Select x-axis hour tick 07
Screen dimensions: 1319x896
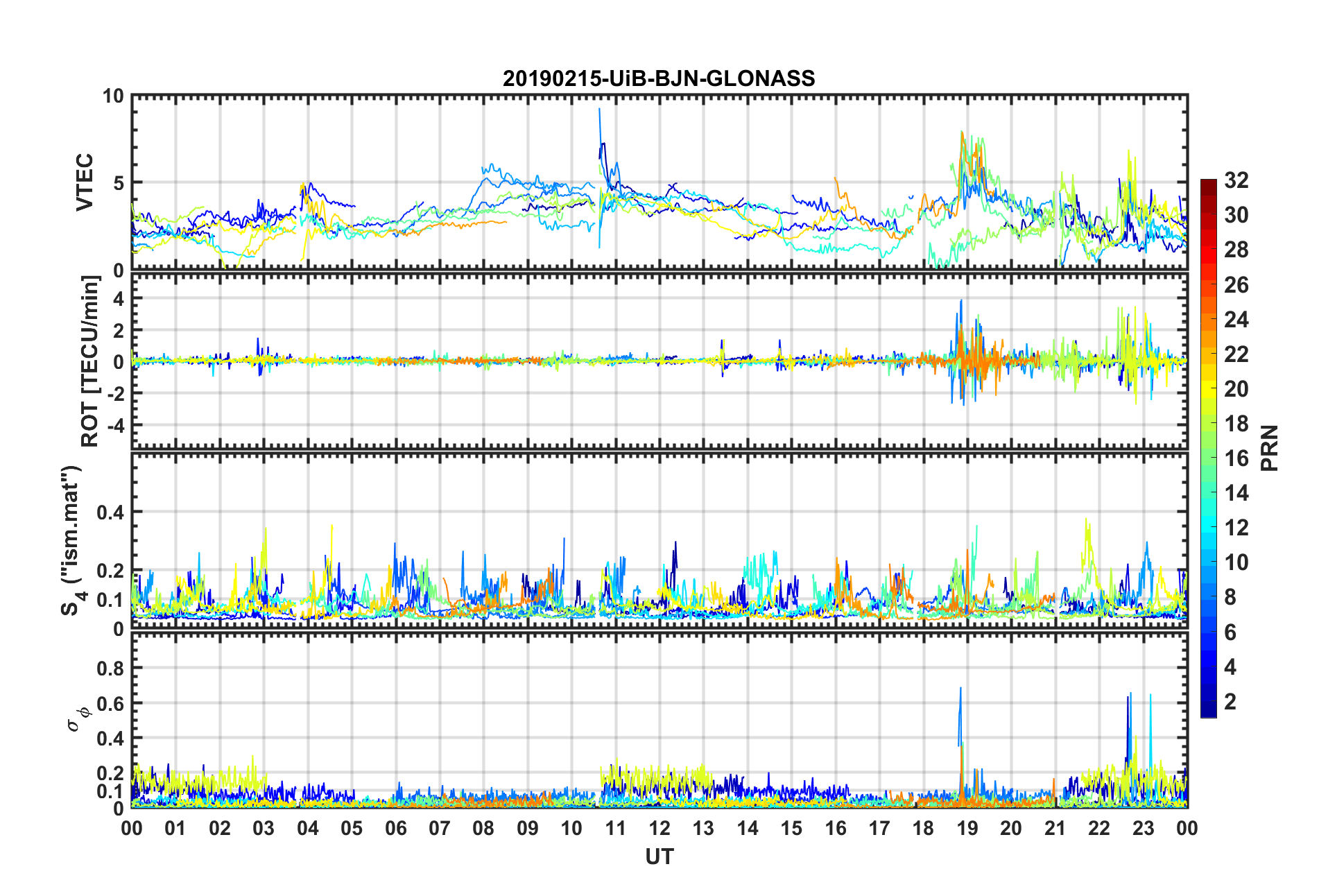(440, 829)
